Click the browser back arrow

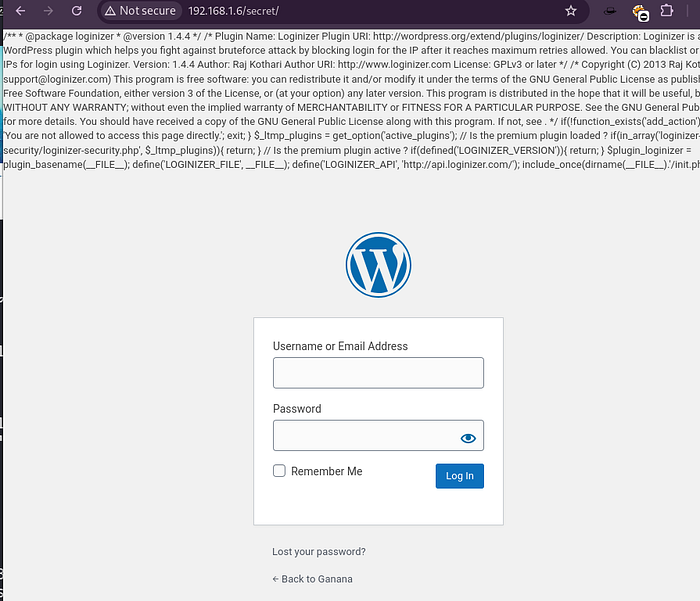[21, 11]
